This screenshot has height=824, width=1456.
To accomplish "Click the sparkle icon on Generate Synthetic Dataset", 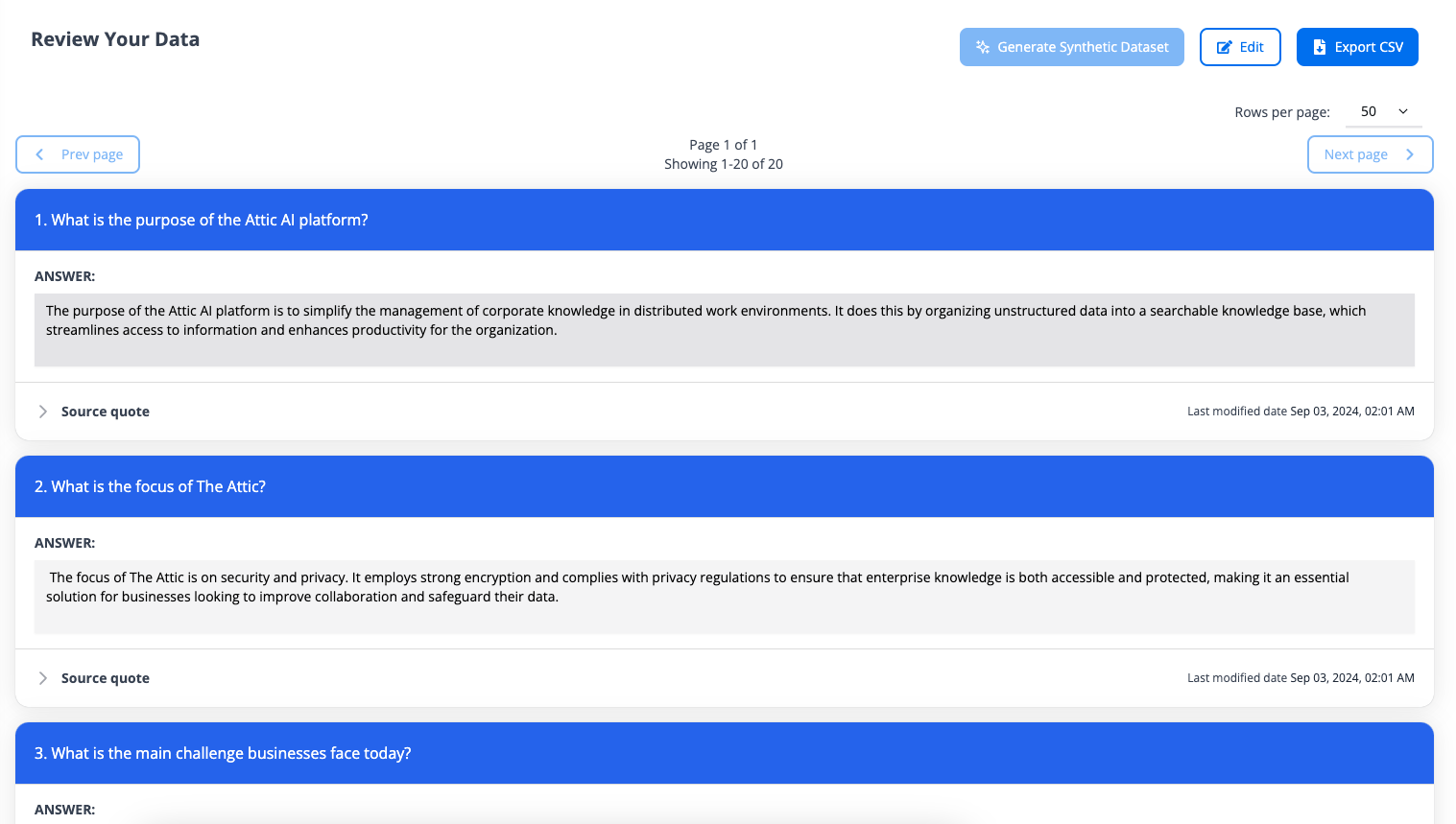I will coord(983,47).
